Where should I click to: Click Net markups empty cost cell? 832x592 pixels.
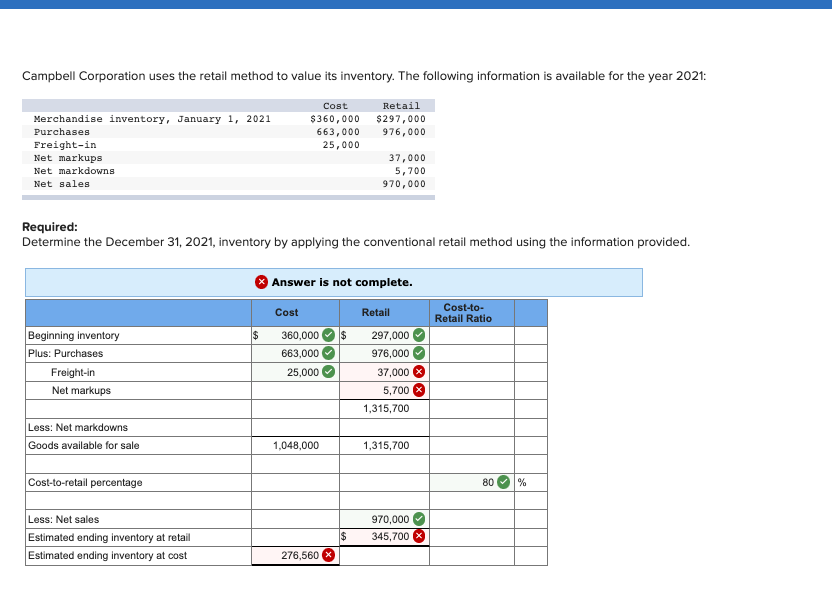pyautogui.click(x=296, y=390)
